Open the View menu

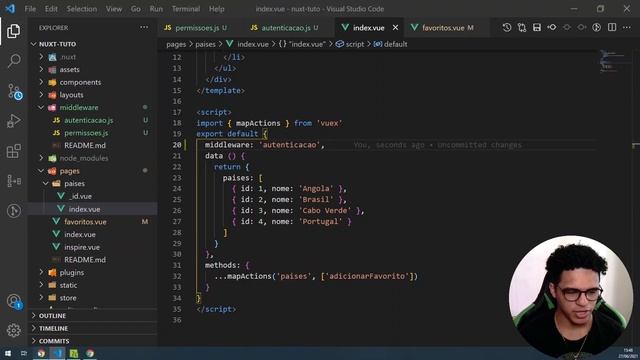click(x=114, y=9)
